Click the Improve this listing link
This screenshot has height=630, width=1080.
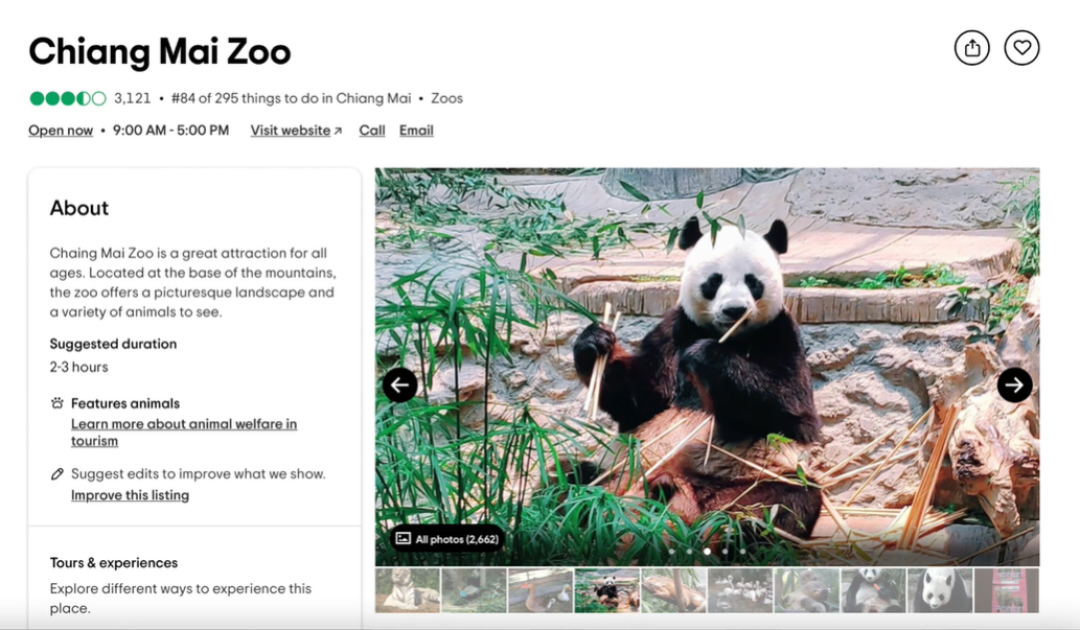coord(130,495)
